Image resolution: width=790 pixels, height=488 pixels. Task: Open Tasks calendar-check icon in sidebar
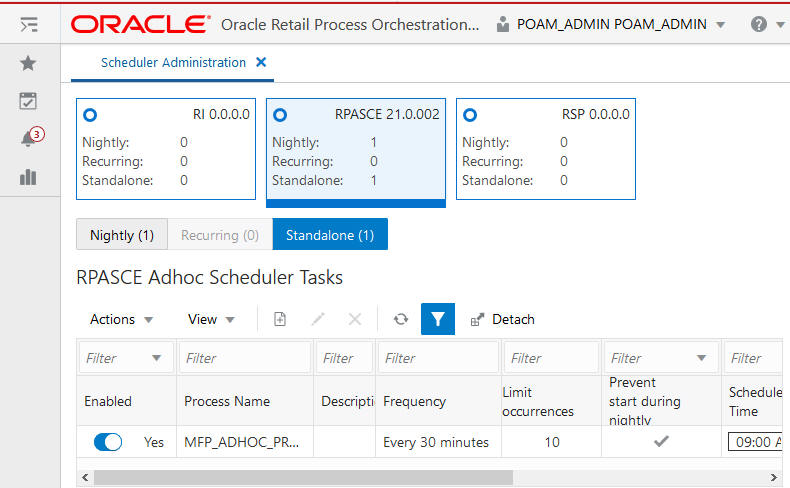(28, 101)
